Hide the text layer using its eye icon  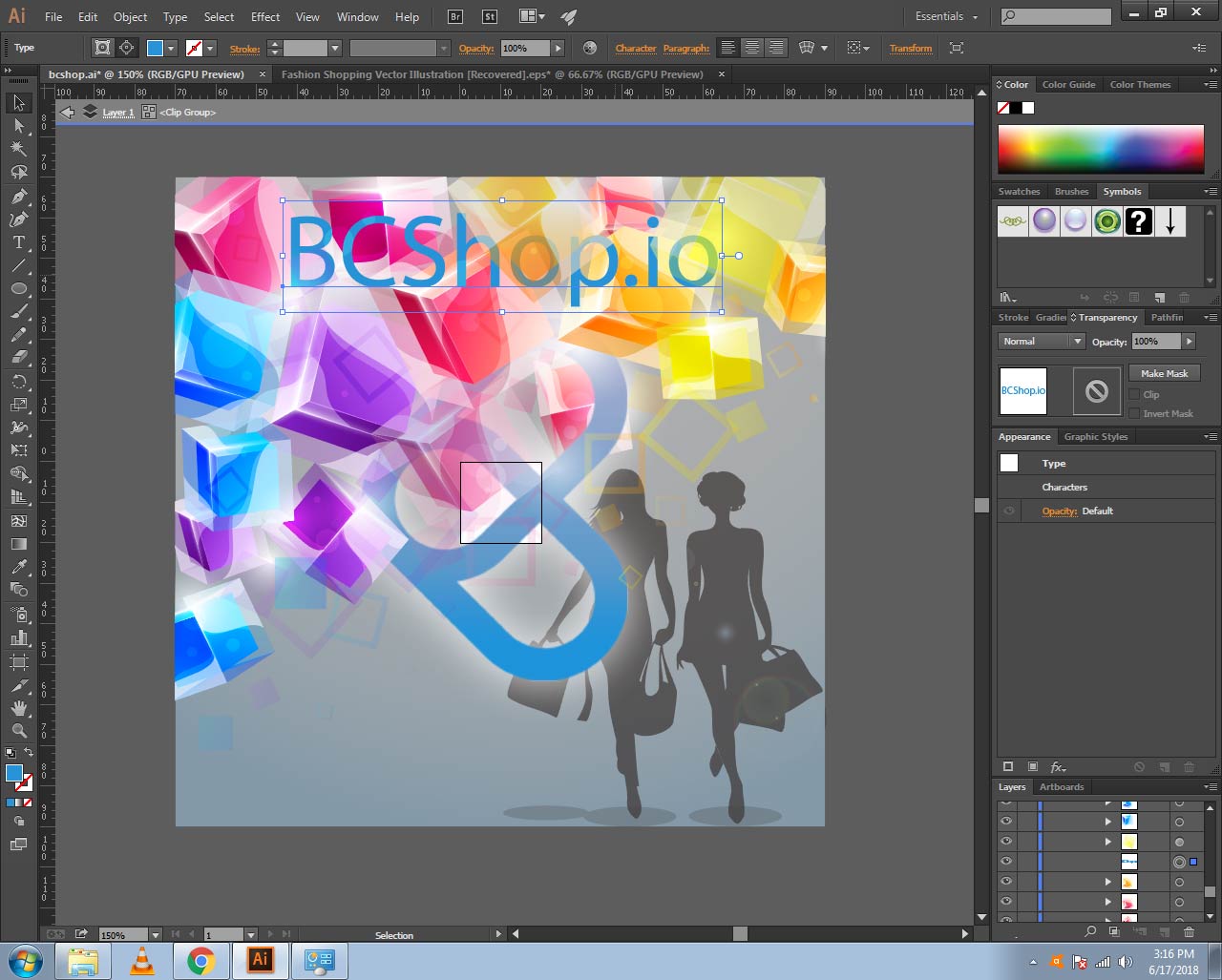tap(1005, 862)
